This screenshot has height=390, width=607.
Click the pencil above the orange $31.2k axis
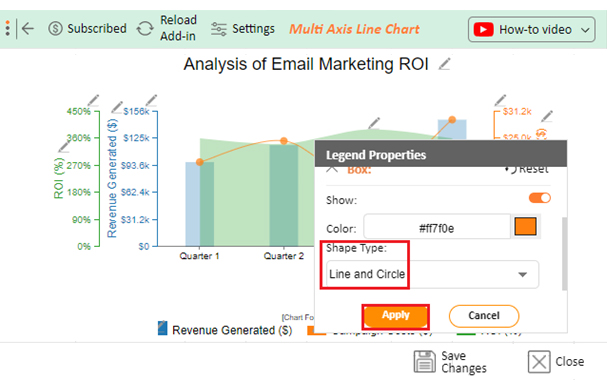tap(501, 100)
